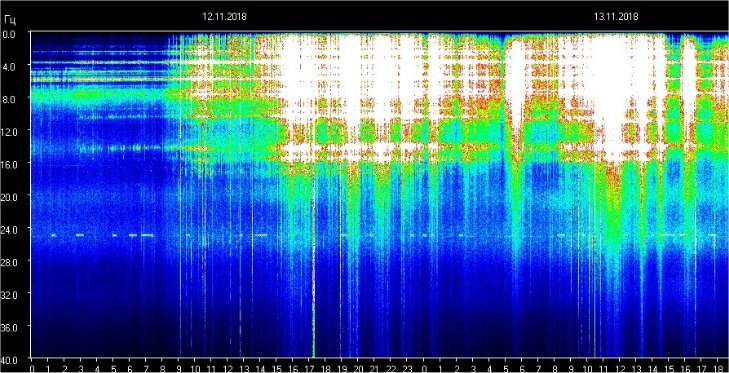Select the 8.0 frequency axis label
The height and width of the screenshot is (373, 729).
tap(9, 99)
